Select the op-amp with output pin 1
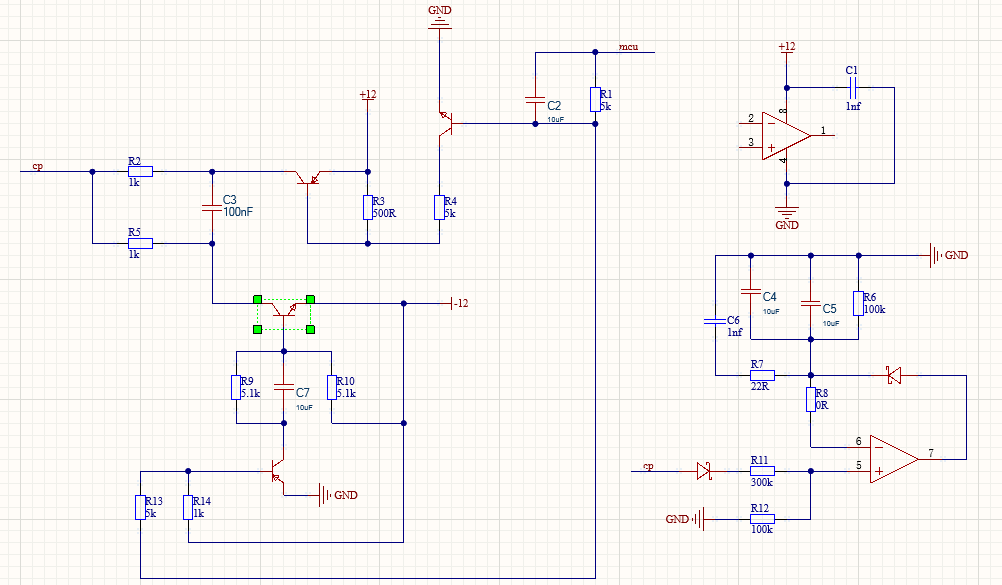 [x=786, y=136]
